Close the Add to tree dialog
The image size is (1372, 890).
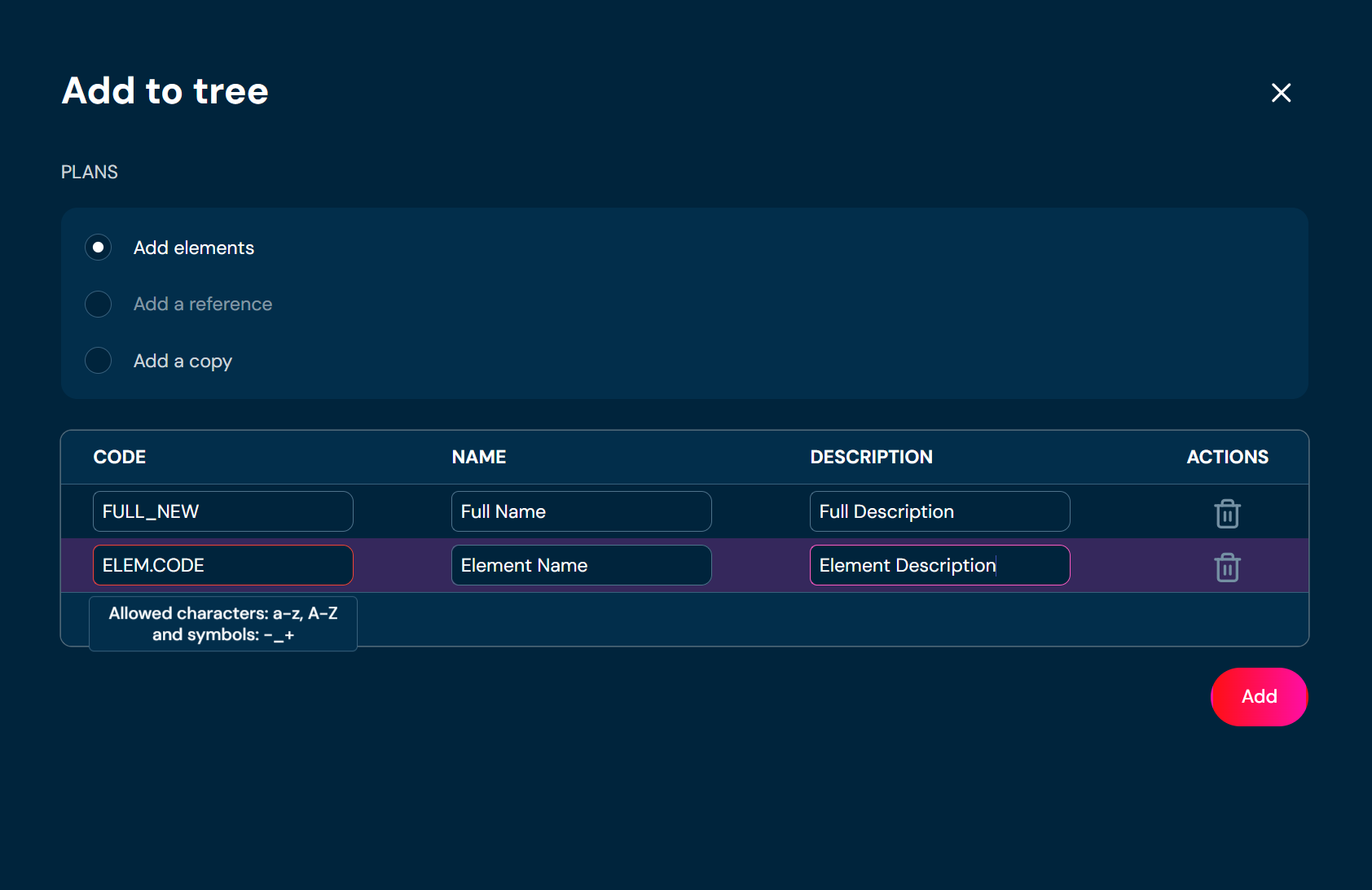tap(1281, 93)
